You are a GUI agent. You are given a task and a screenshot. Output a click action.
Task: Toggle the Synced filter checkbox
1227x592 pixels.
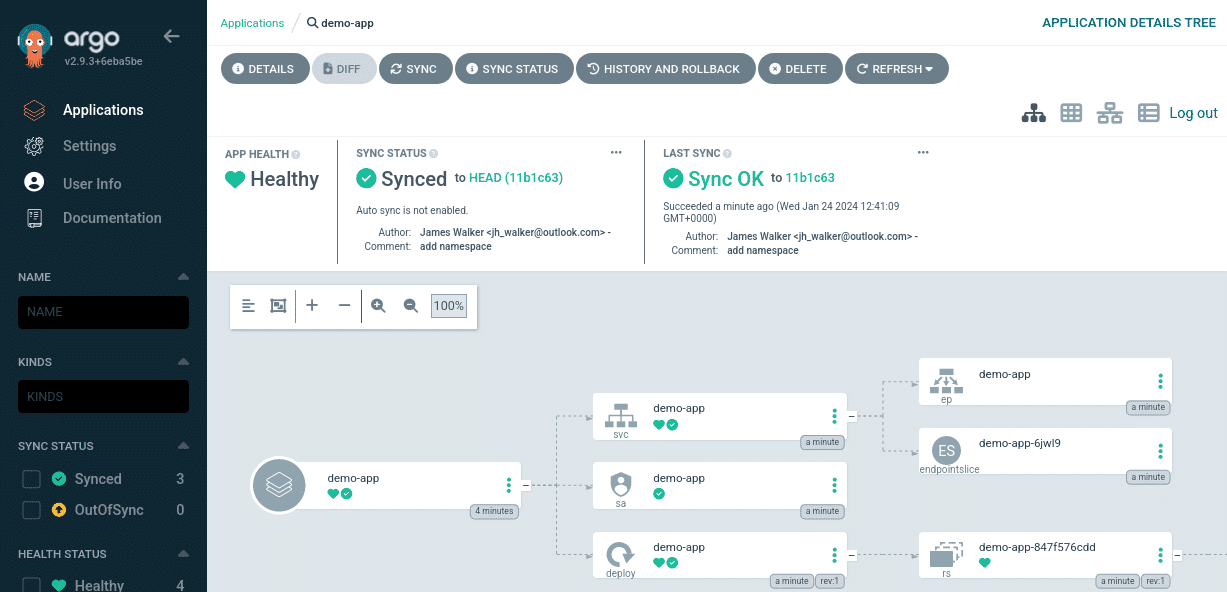click(x=31, y=478)
